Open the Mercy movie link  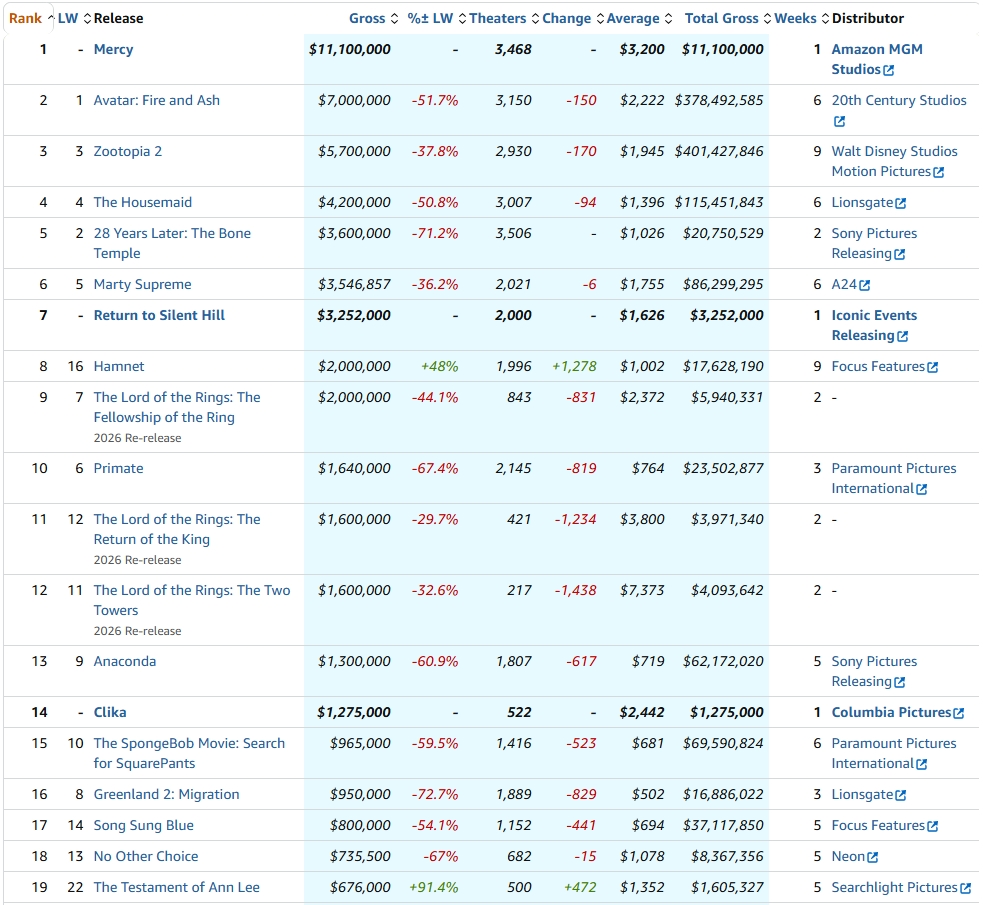tap(113, 49)
